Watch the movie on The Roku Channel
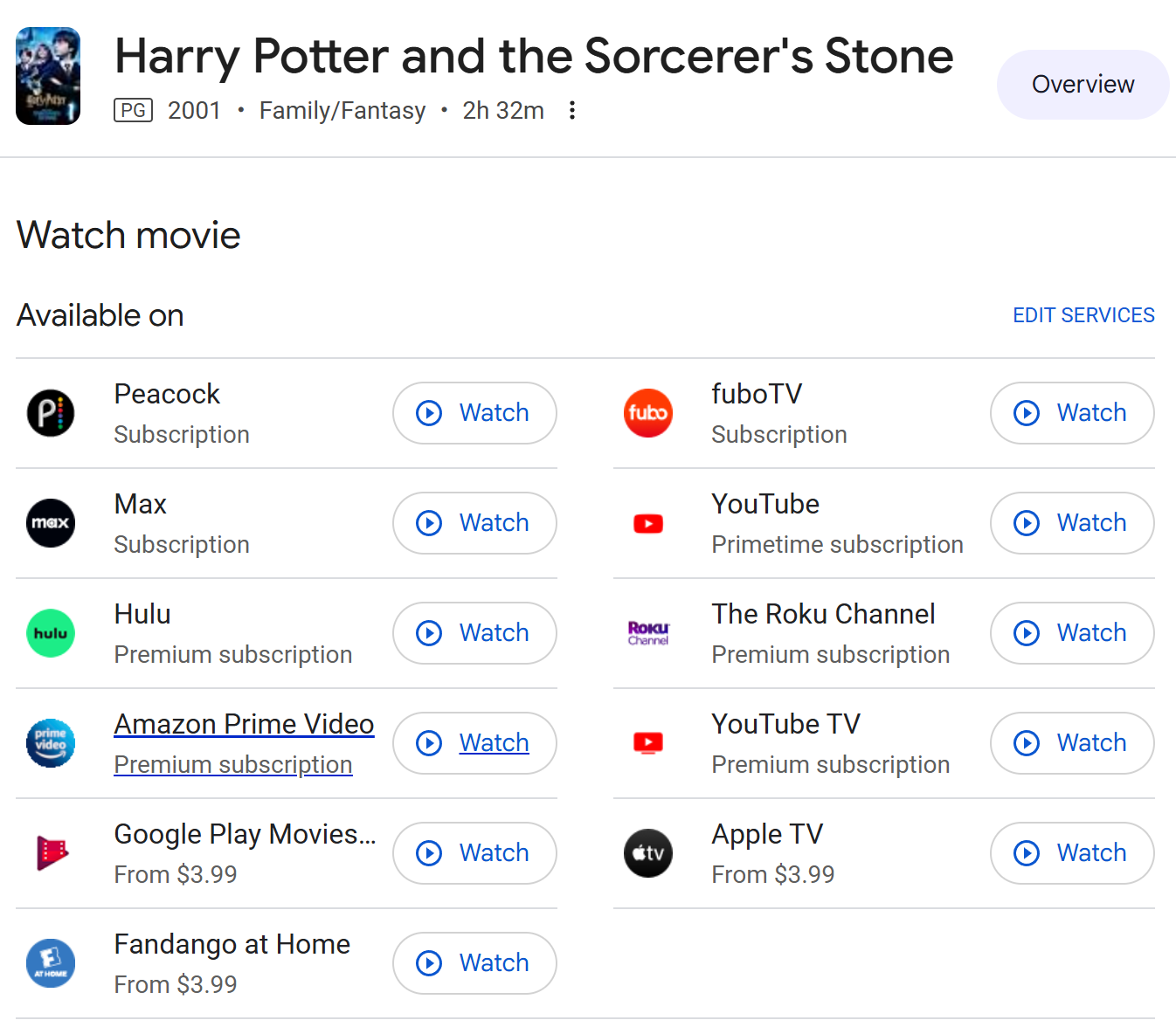Screen dimensions: 1176x1027 pyautogui.click(x=1072, y=633)
